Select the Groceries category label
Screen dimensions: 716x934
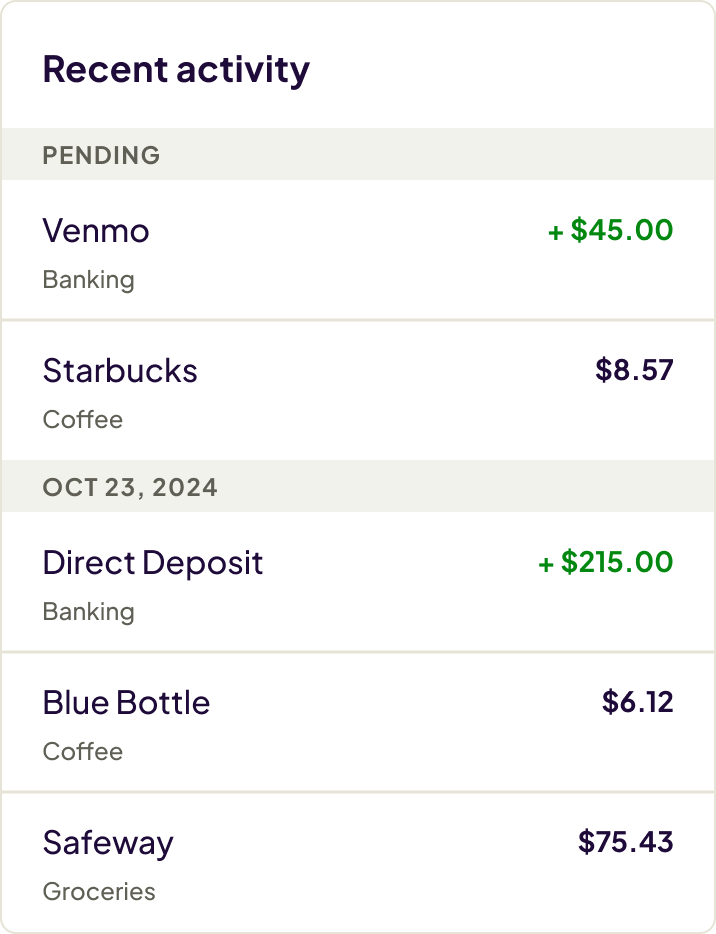coord(99,892)
